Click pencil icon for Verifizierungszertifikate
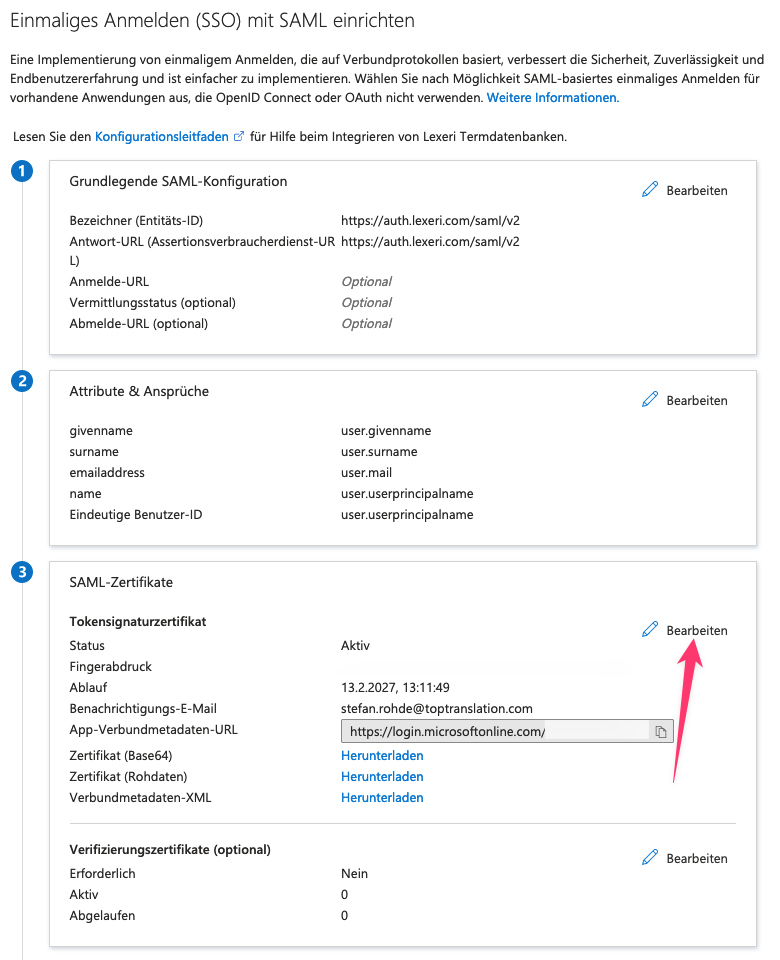Screen dimensions: 780x960 (x=650, y=858)
